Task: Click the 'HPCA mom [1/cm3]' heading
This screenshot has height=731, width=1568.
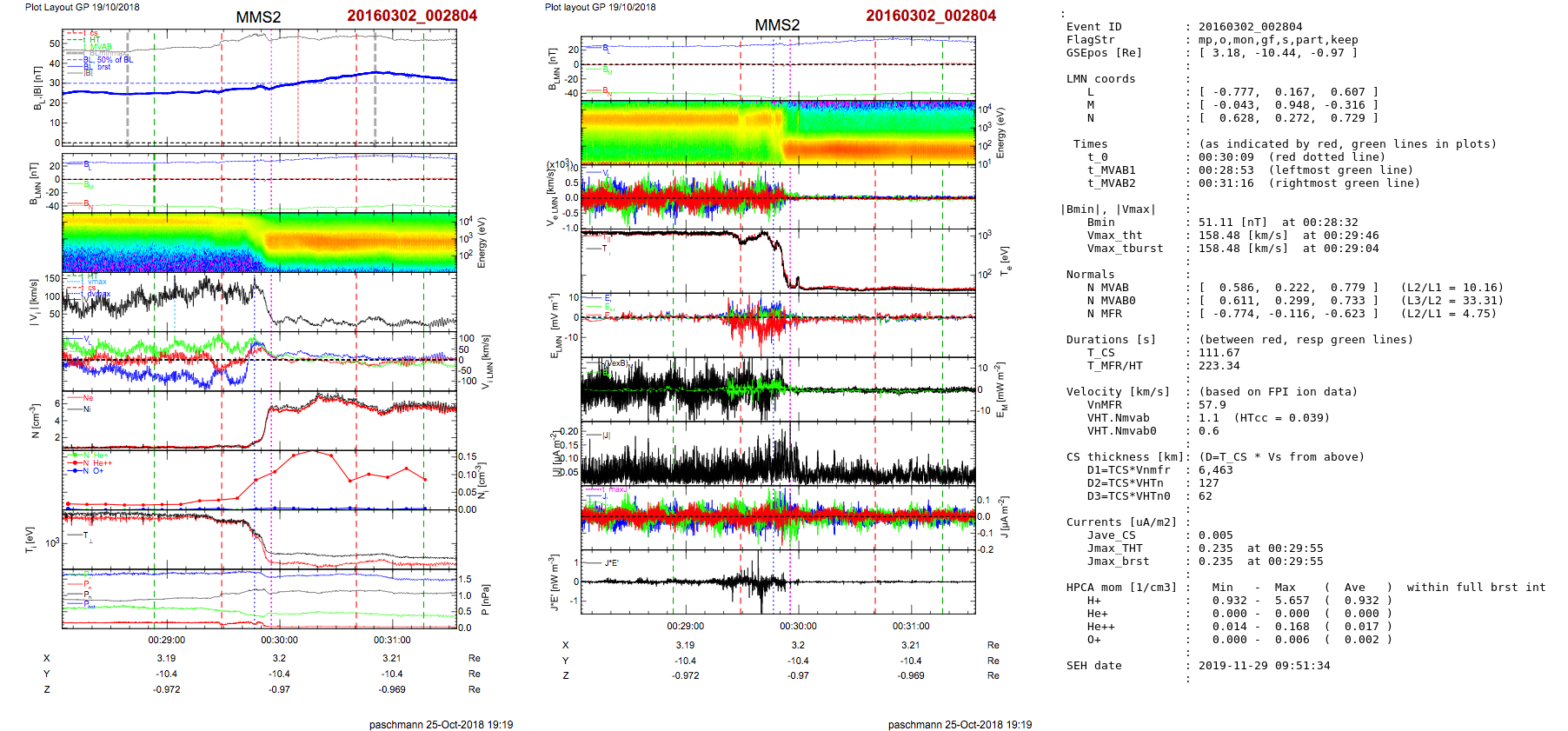Action: click(x=1121, y=588)
